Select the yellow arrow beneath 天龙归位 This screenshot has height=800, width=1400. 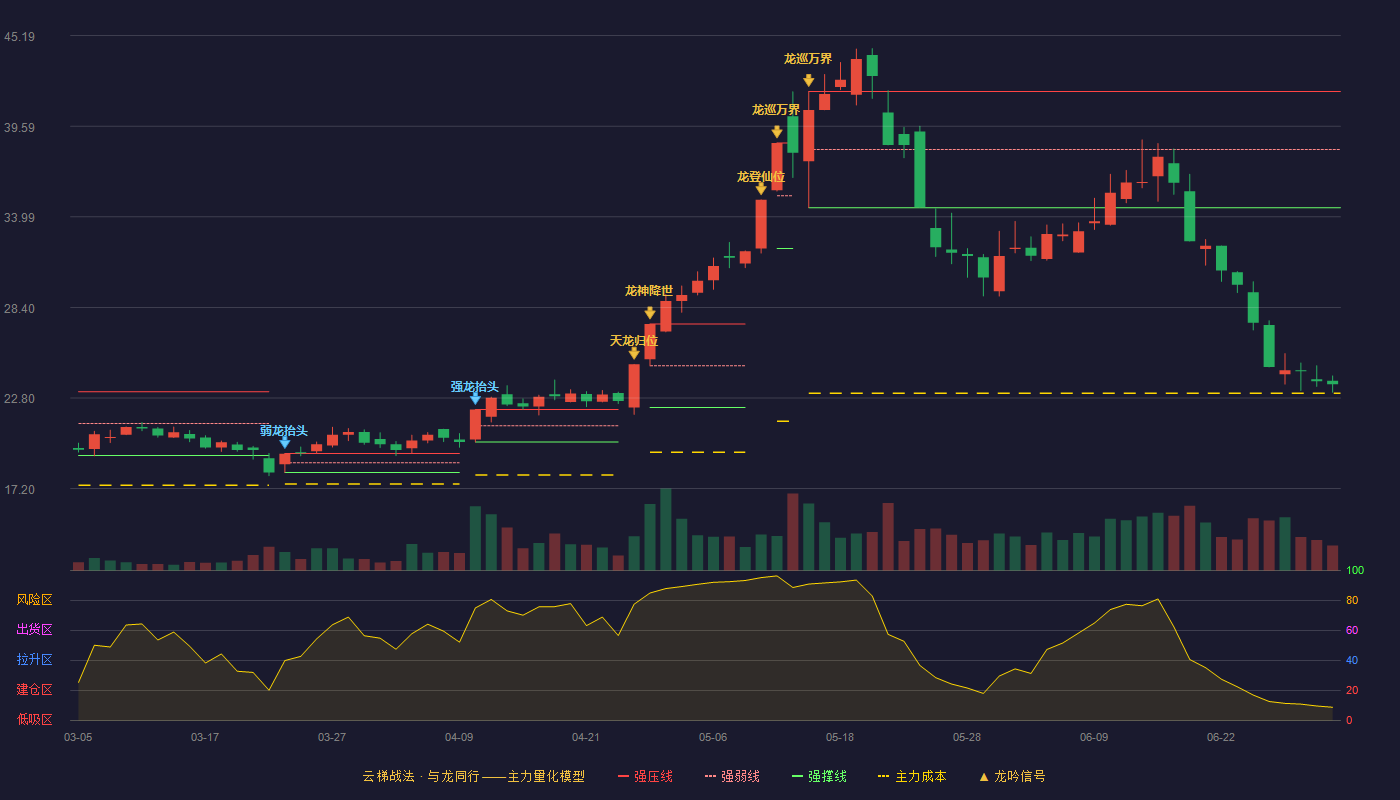coord(634,353)
